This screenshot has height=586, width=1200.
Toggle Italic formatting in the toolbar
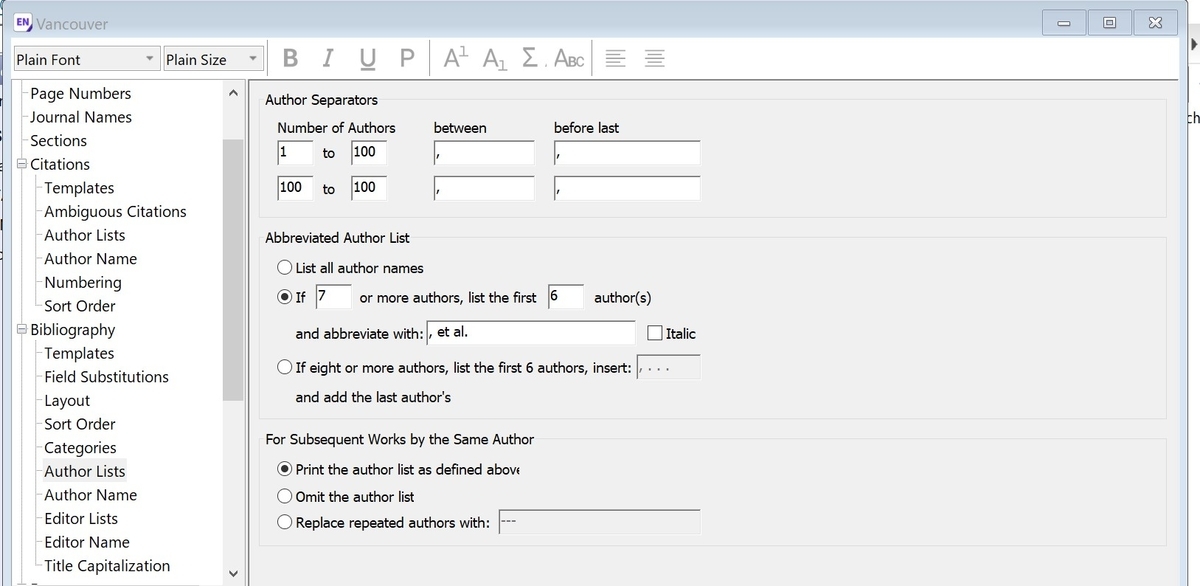pyautogui.click(x=328, y=59)
